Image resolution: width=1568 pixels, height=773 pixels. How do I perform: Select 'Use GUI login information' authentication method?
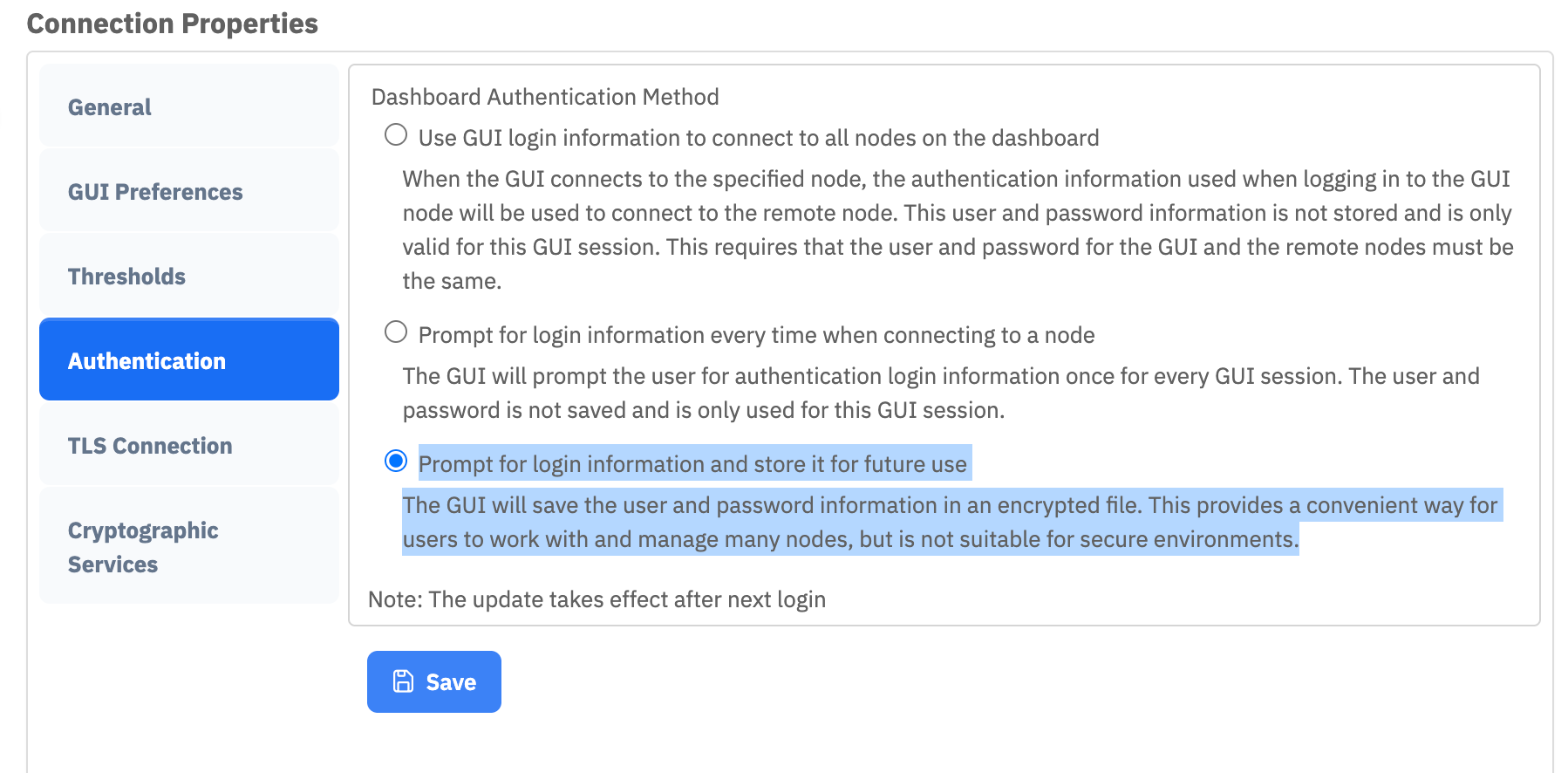click(396, 133)
